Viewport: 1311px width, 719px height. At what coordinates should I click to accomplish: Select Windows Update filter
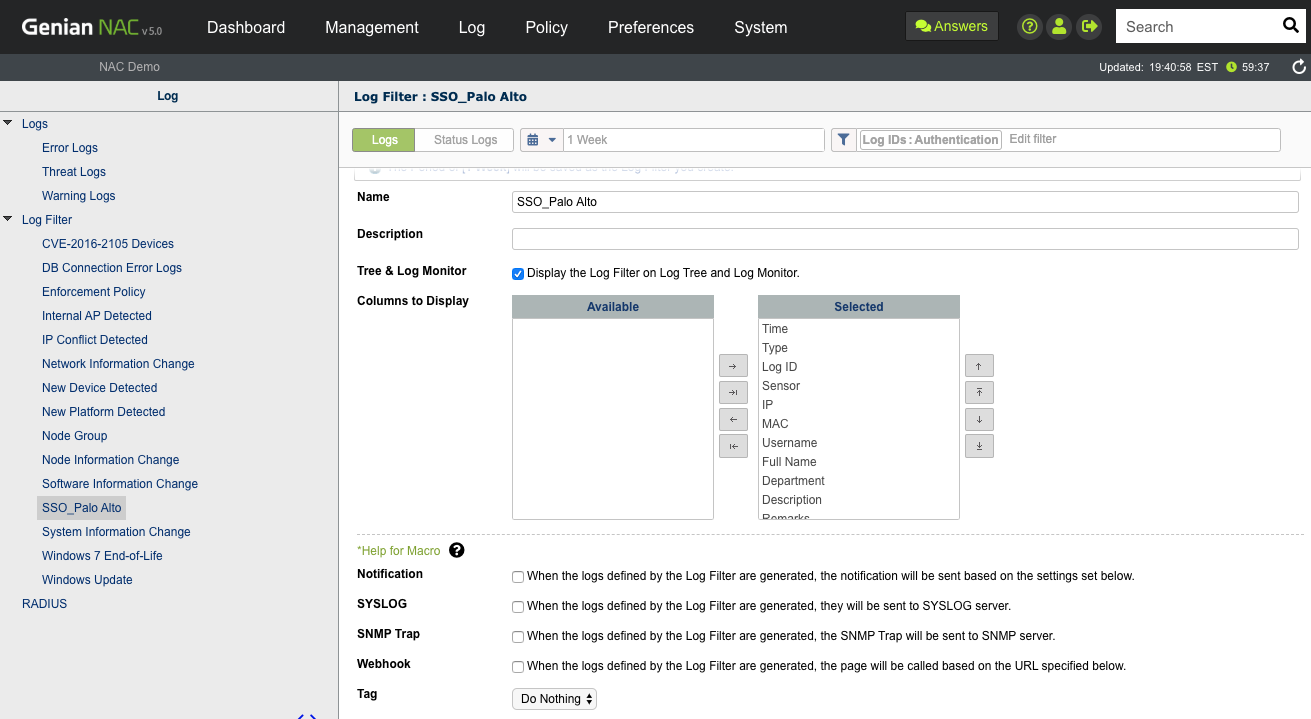[x=87, y=580]
